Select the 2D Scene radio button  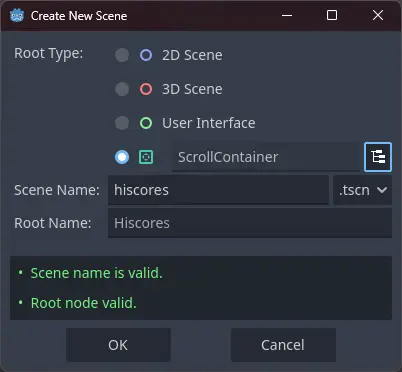(122, 55)
